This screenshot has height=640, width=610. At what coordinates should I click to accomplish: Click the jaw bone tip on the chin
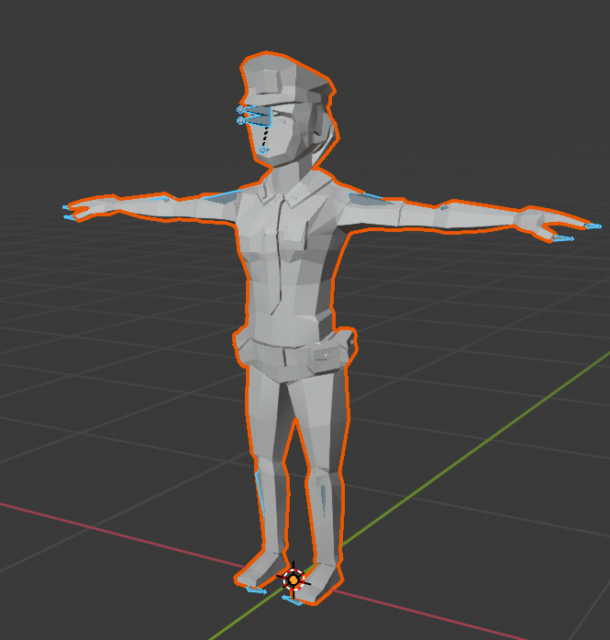pos(263,150)
